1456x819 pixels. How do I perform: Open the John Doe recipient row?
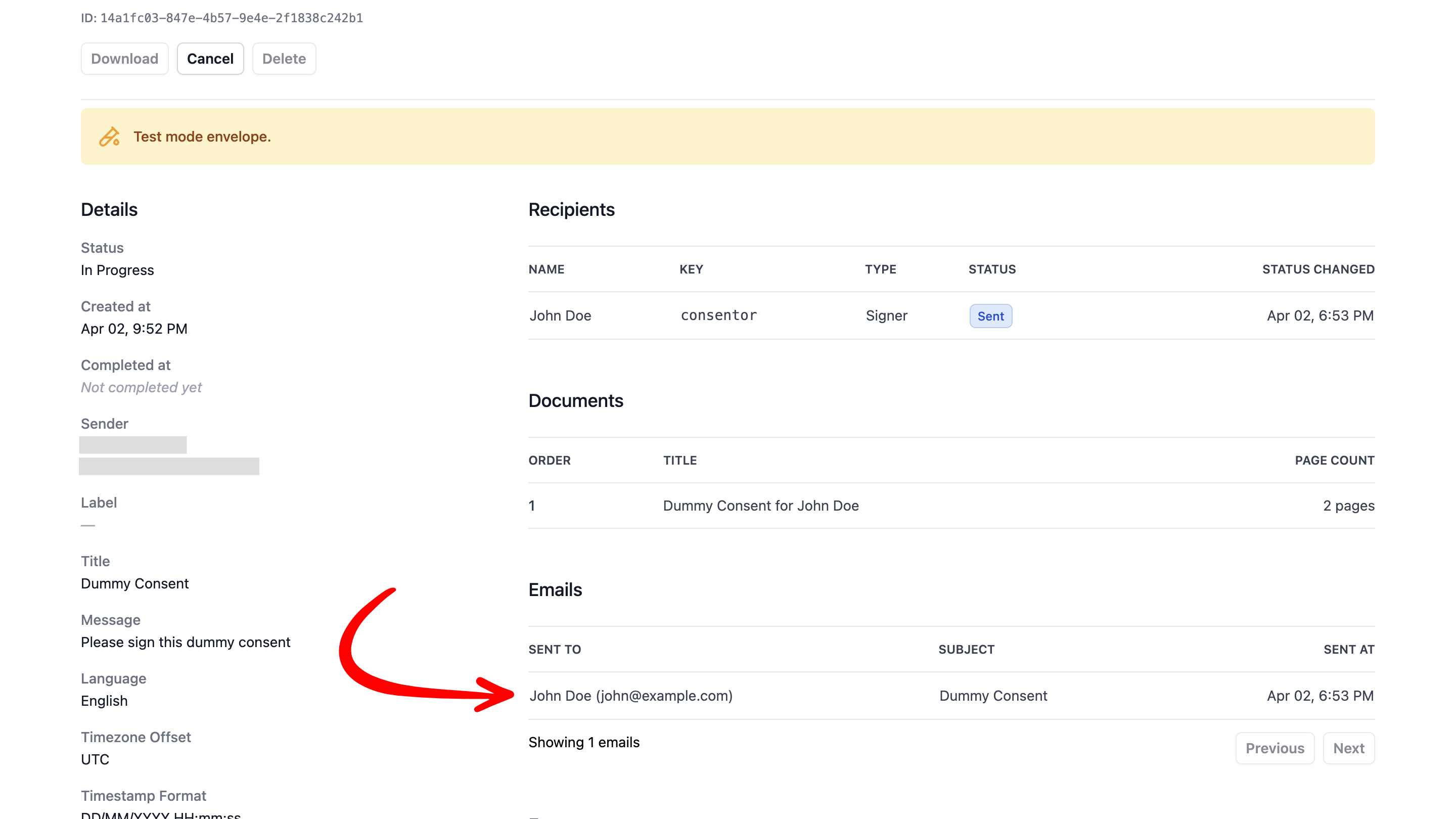pyautogui.click(x=560, y=315)
